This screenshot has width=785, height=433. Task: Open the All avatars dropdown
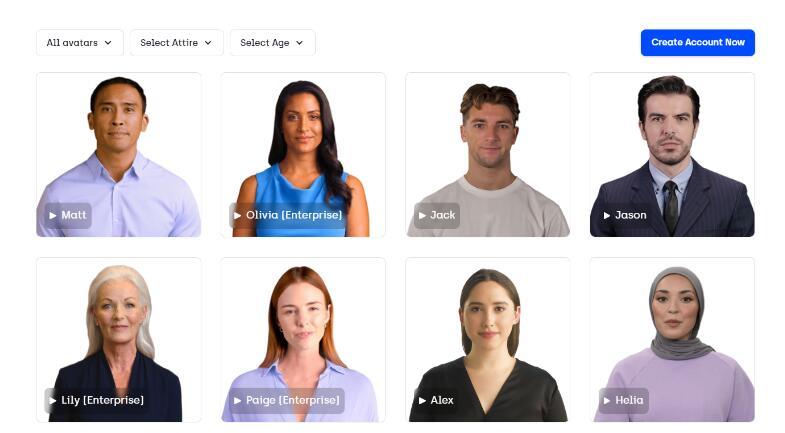(x=80, y=43)
